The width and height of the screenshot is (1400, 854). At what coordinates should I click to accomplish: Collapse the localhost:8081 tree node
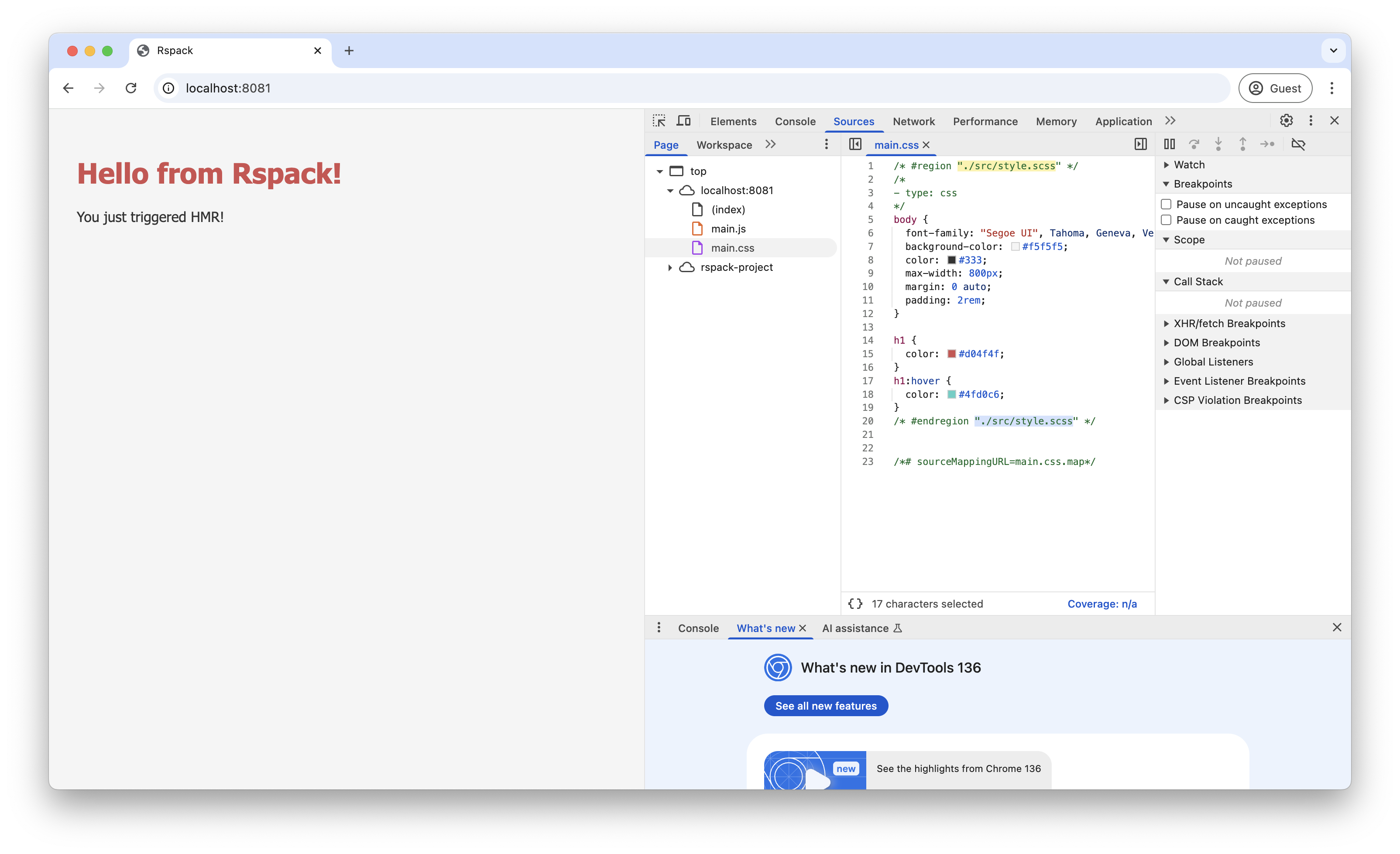click(670, 191)
